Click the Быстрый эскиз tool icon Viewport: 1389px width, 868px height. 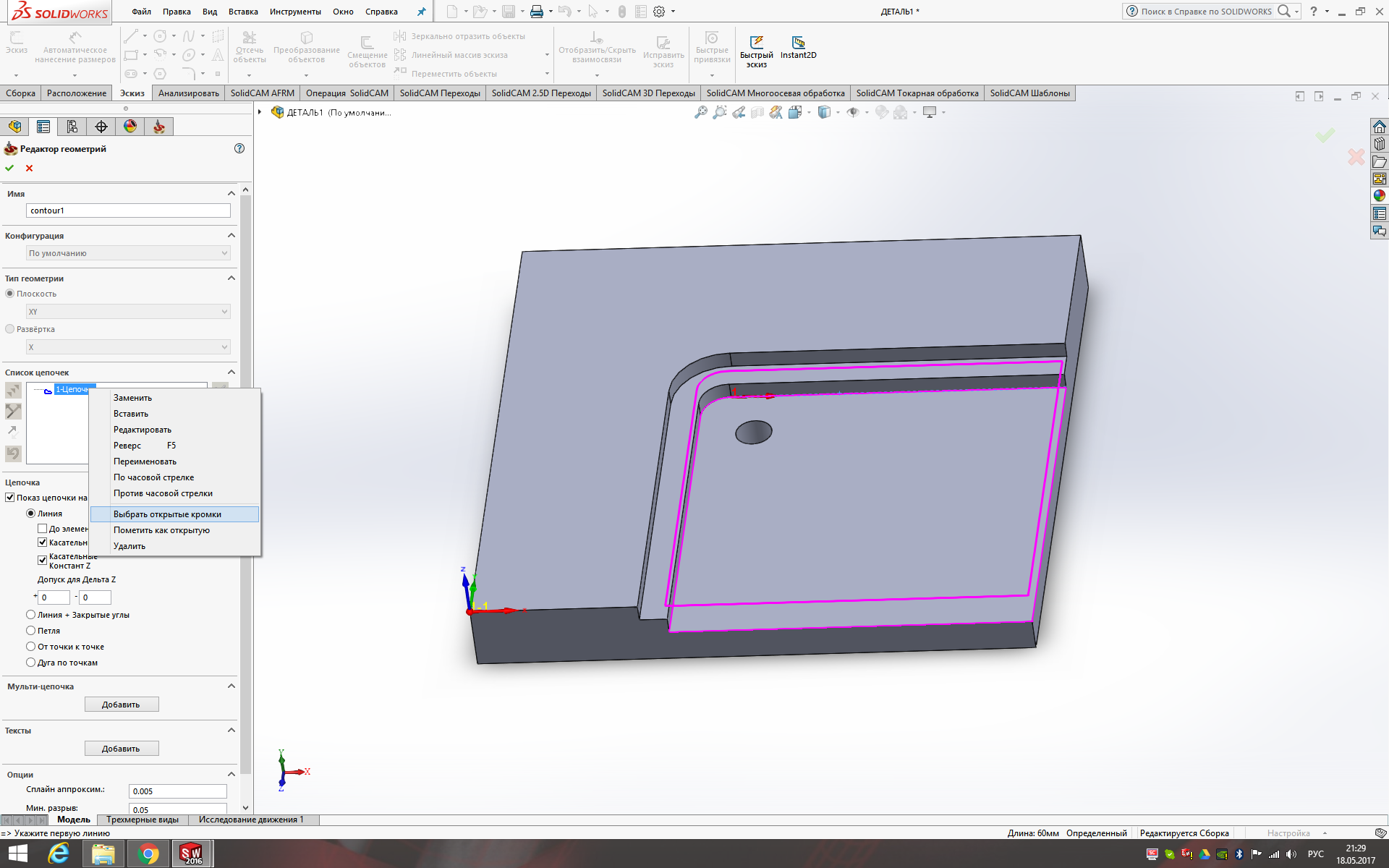[756, 43]
